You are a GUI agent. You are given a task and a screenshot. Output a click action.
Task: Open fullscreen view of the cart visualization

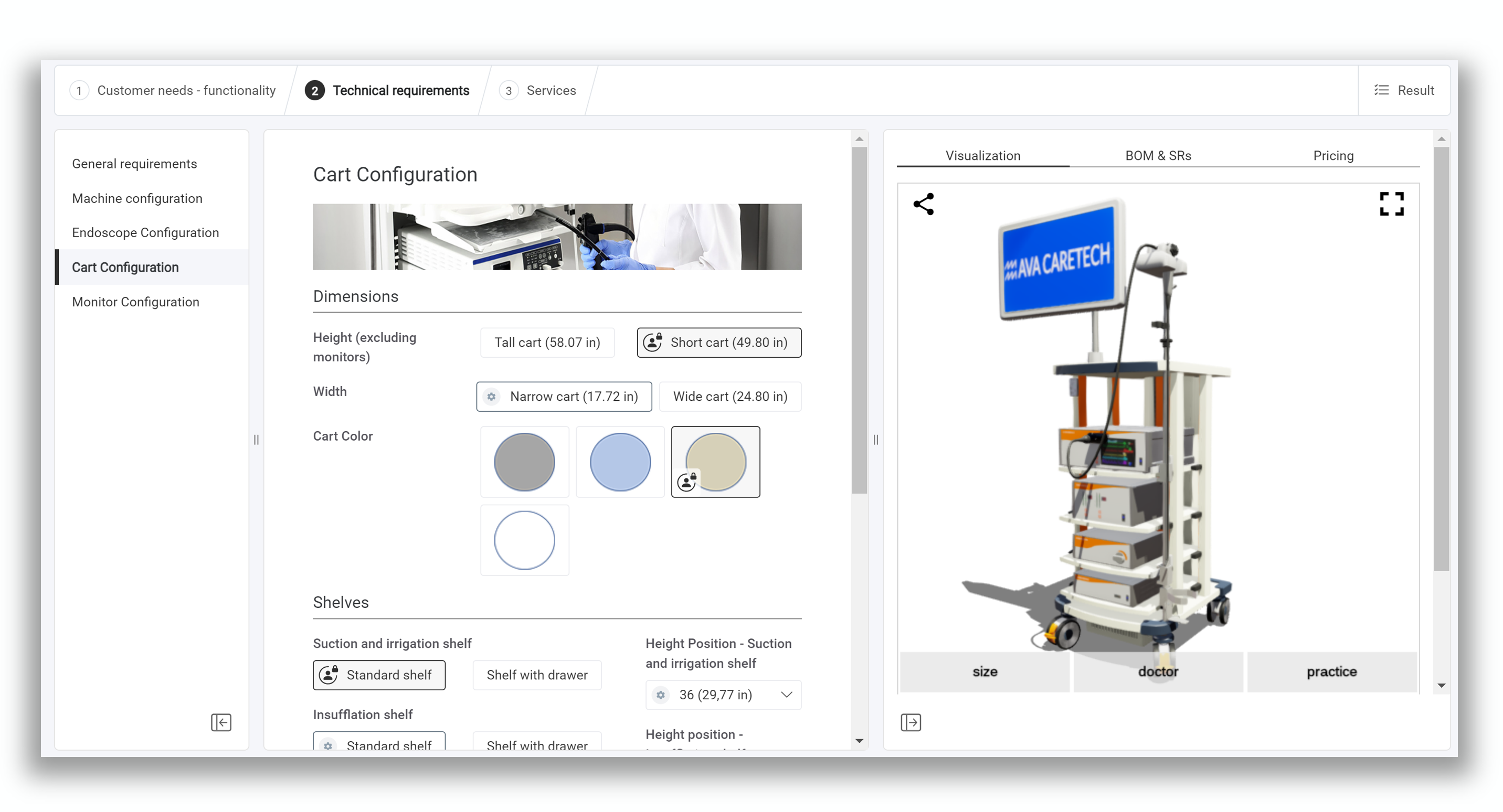click(1392, 204)
